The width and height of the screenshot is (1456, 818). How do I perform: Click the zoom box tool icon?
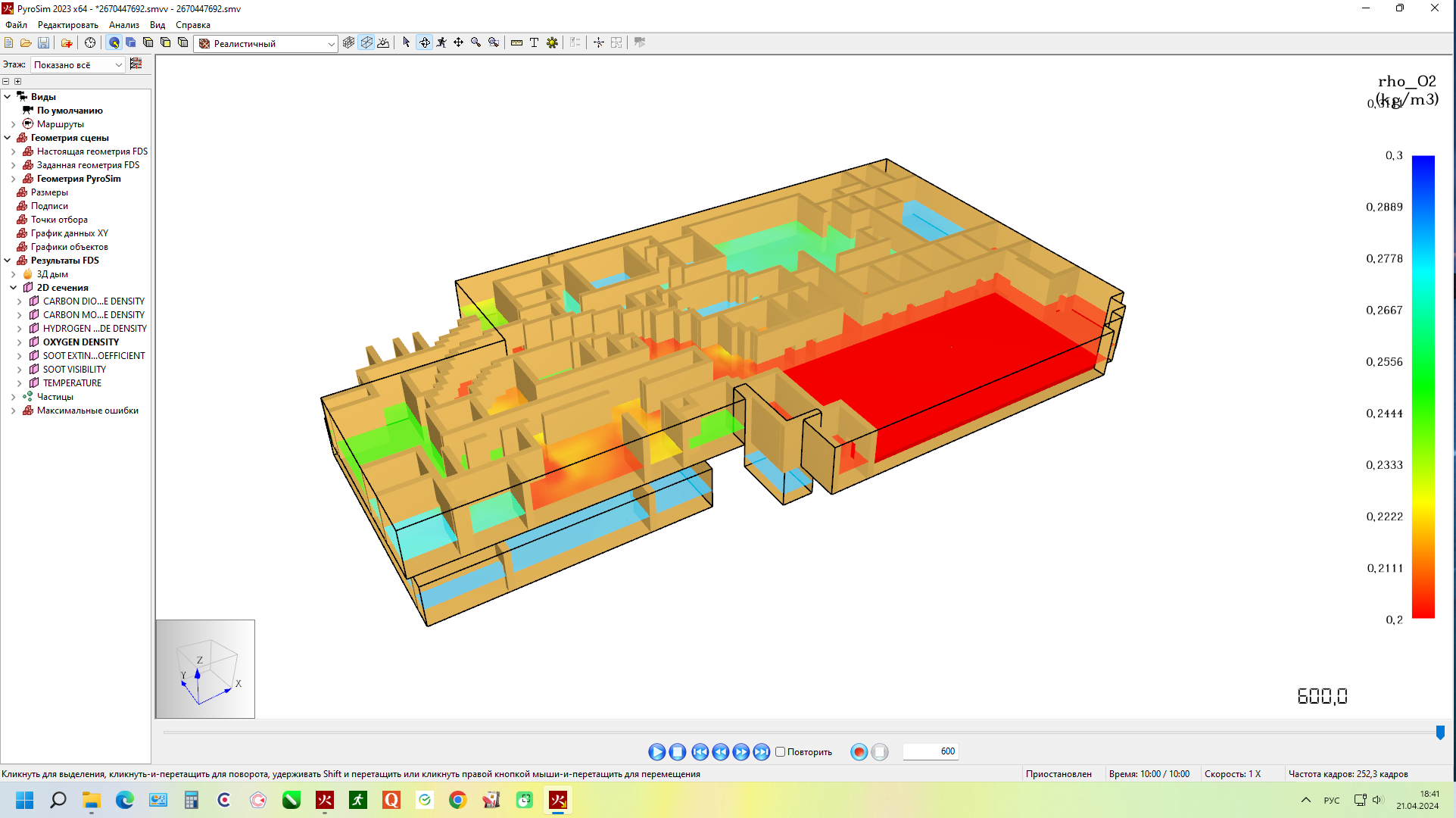[493, 43]
